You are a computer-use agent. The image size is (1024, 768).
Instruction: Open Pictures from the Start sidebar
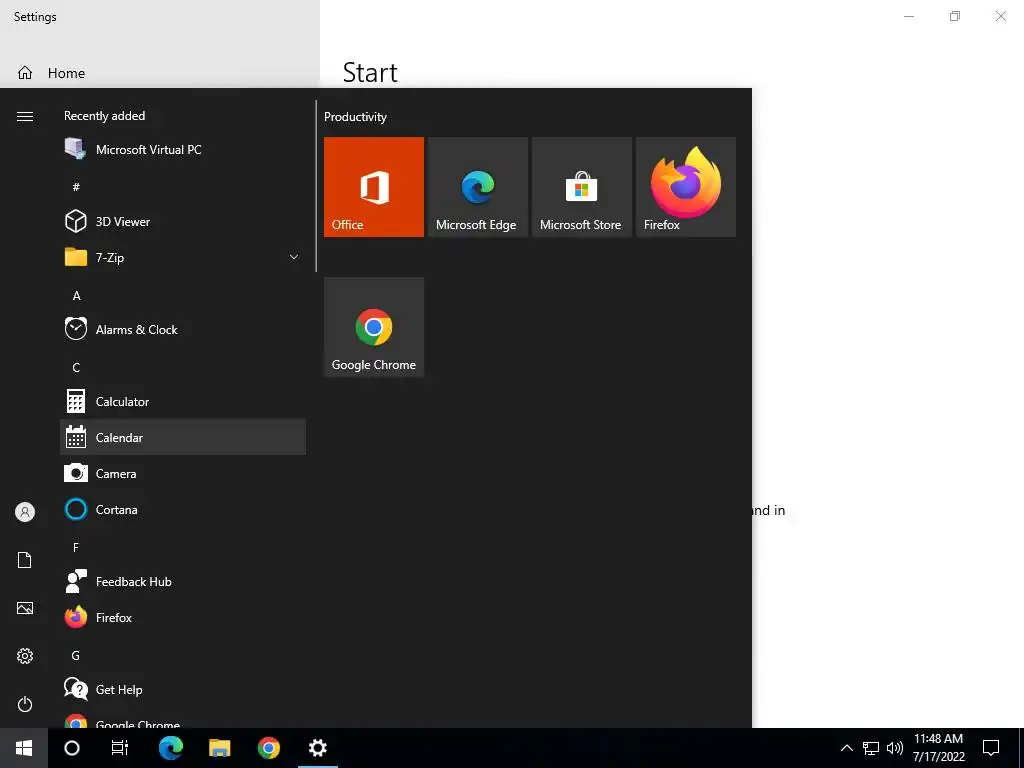click(x=25, y=608)
